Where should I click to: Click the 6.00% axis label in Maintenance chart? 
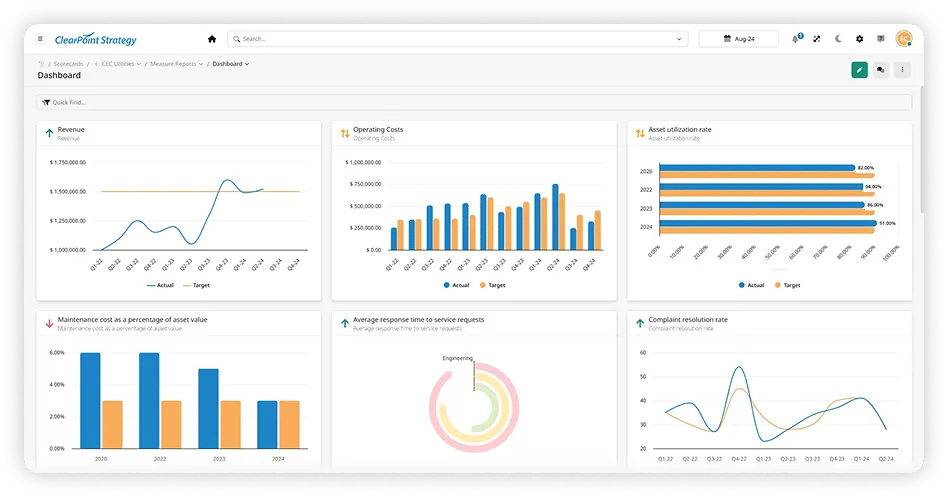(x=57, y=352)
